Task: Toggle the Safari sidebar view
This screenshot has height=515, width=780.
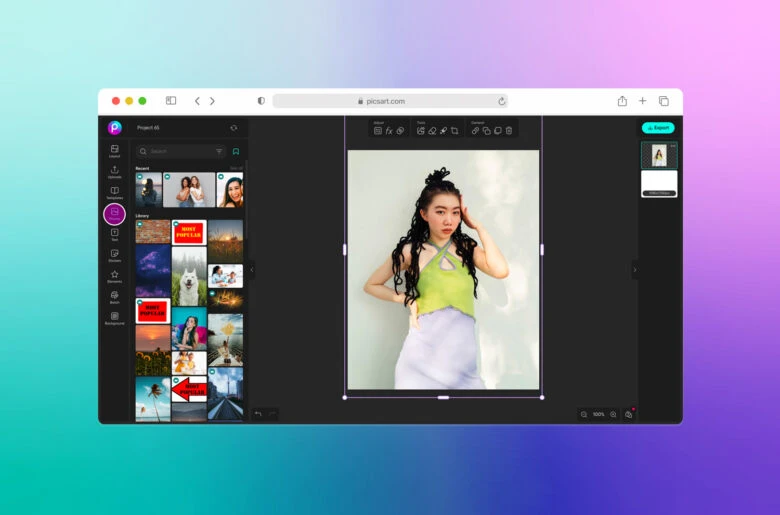Action: pyautogui.click(x=171, y=101)
